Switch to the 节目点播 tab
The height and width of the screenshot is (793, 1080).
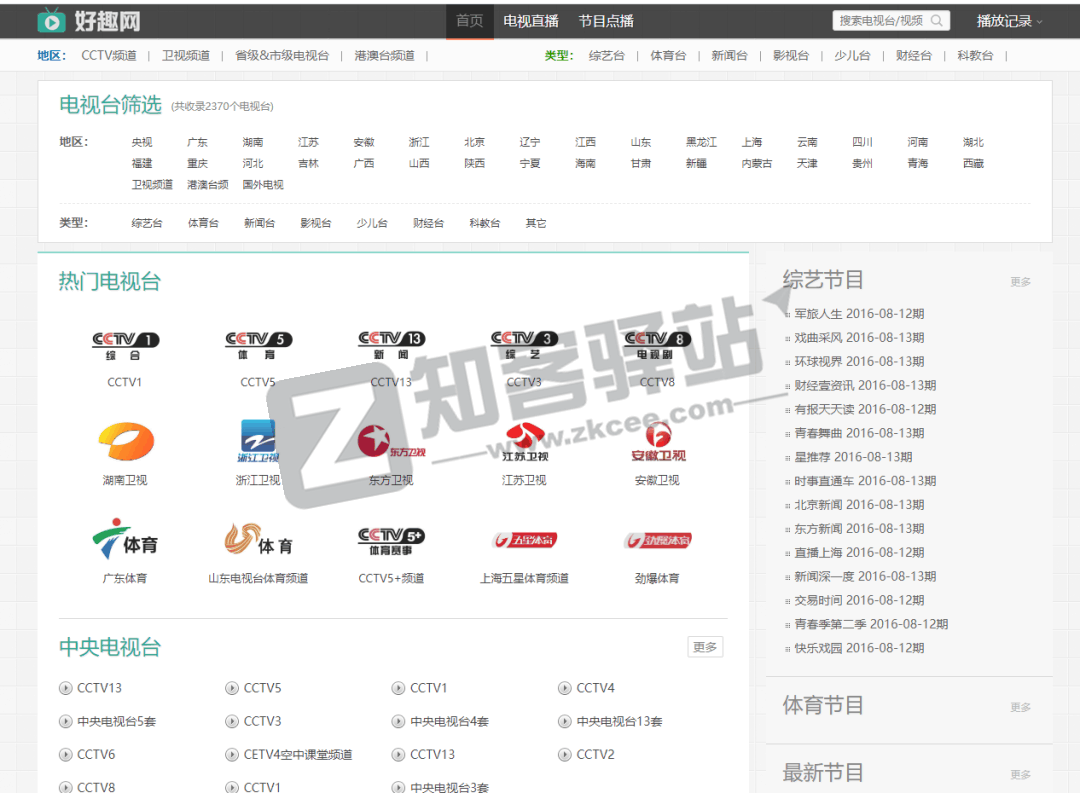pyautogui.click(x=606, y=21)
